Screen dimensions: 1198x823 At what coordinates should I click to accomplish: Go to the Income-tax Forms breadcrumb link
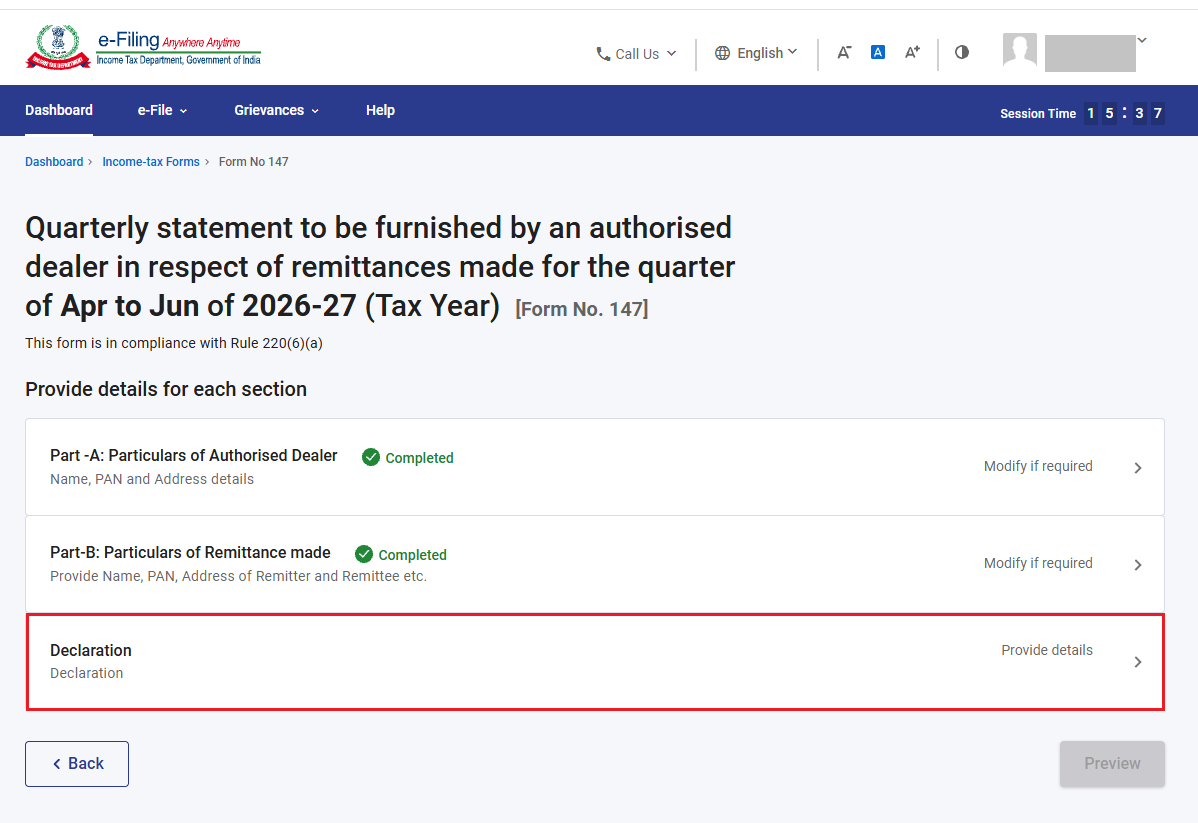(x=151, y=162)
